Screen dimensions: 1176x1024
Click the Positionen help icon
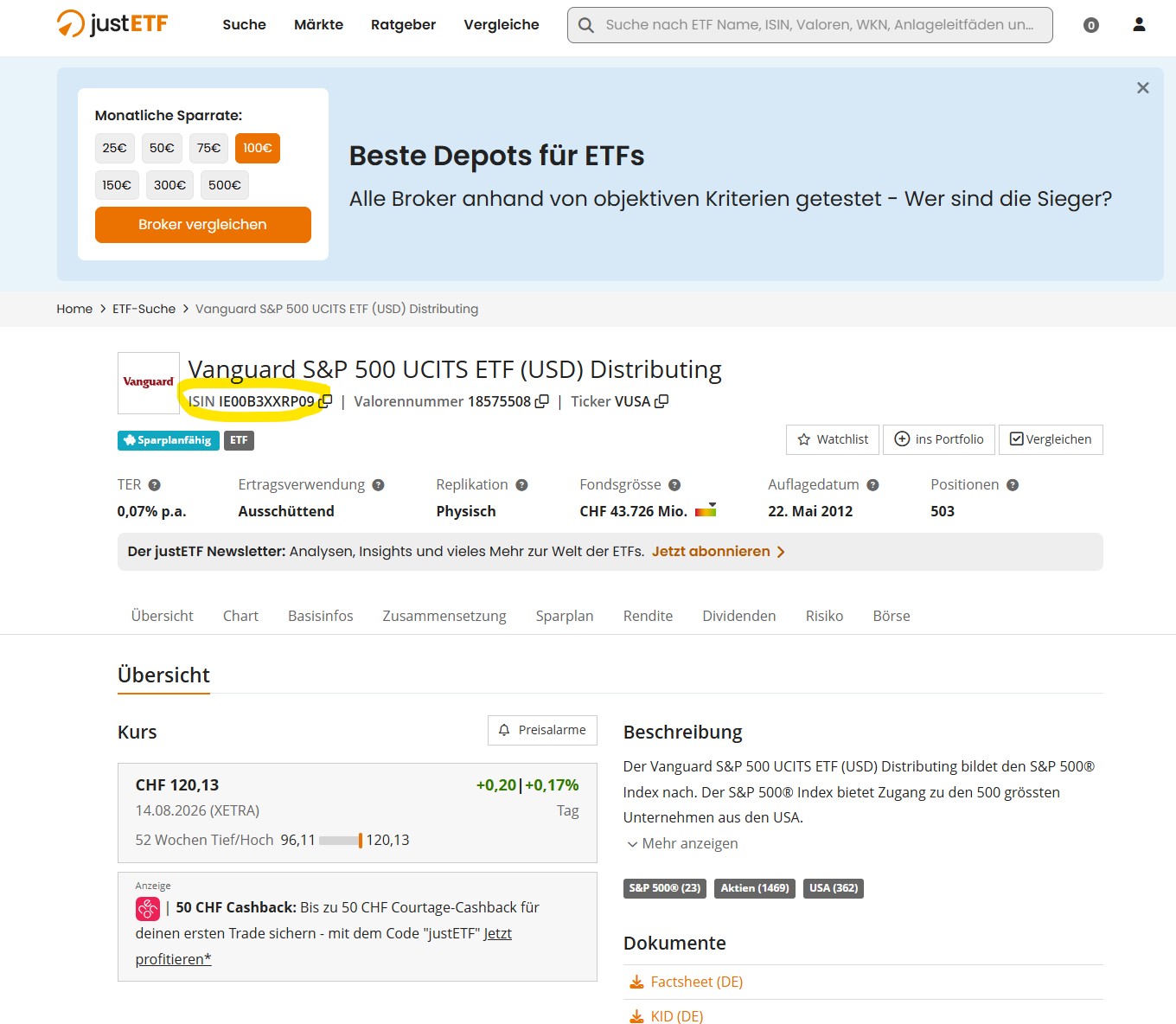1013,485
